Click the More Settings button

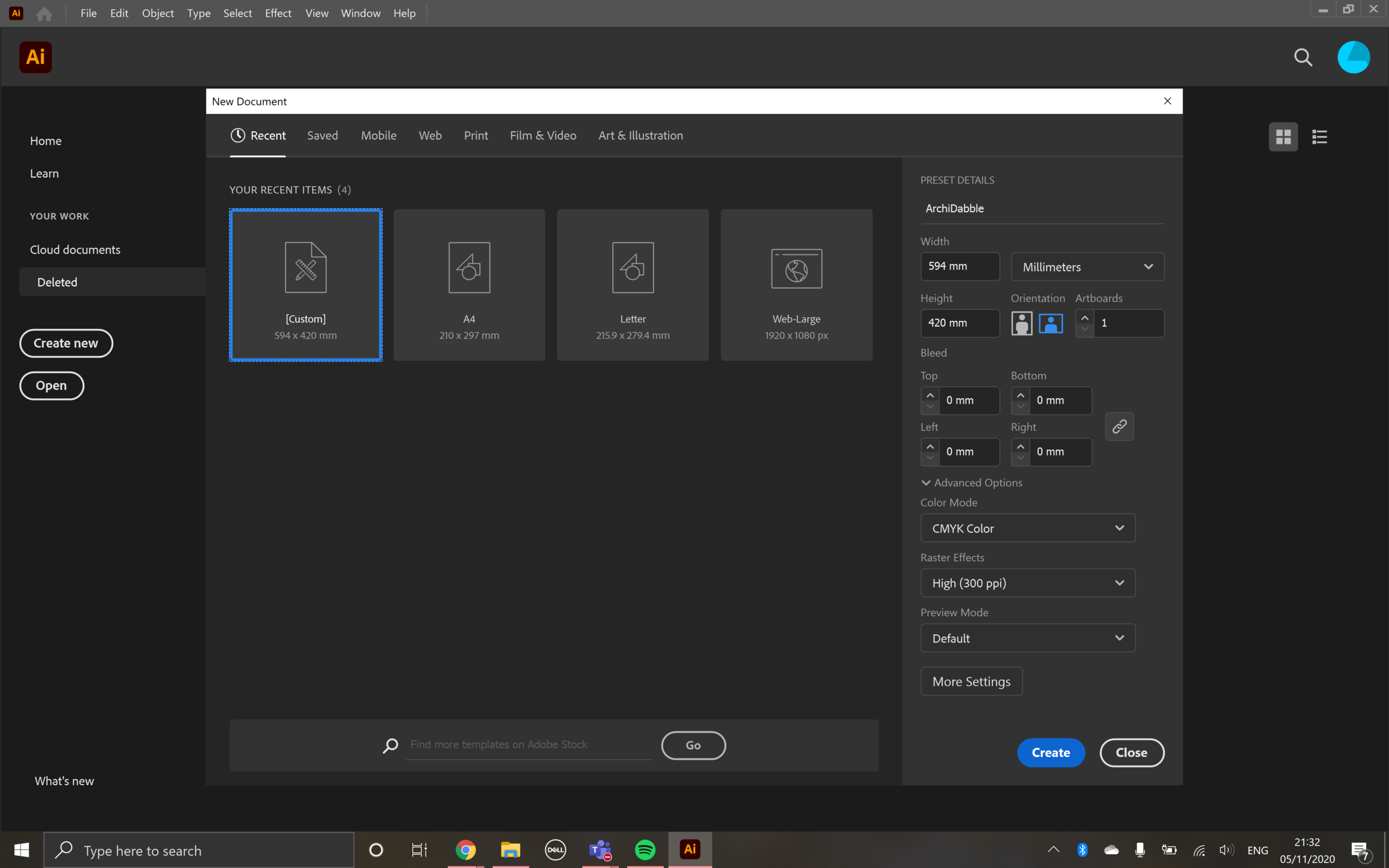[972, 681]
